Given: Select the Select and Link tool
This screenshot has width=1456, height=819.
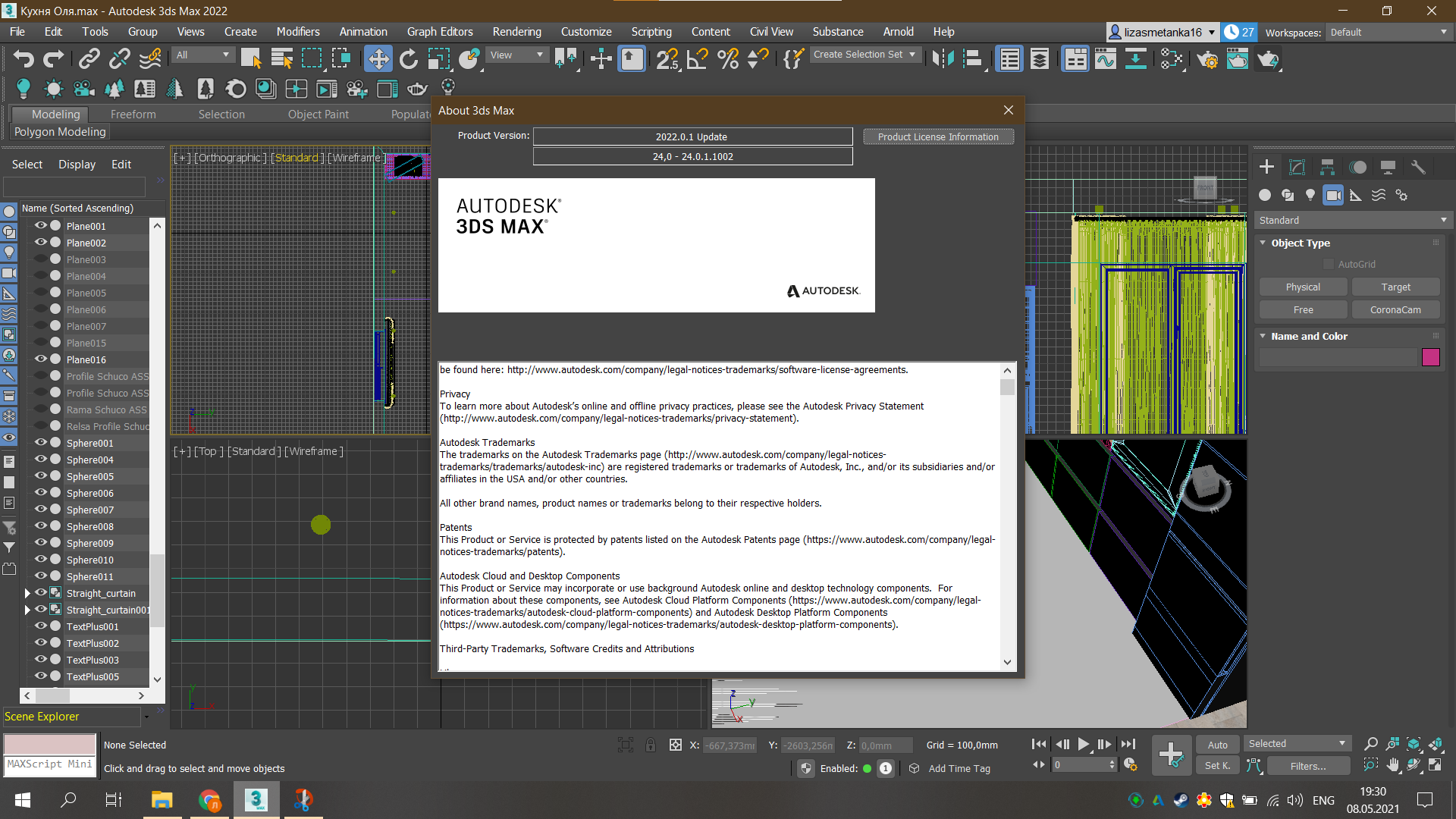Looking at the screenshot, I should pyautogui.click(x=89, y=59).
